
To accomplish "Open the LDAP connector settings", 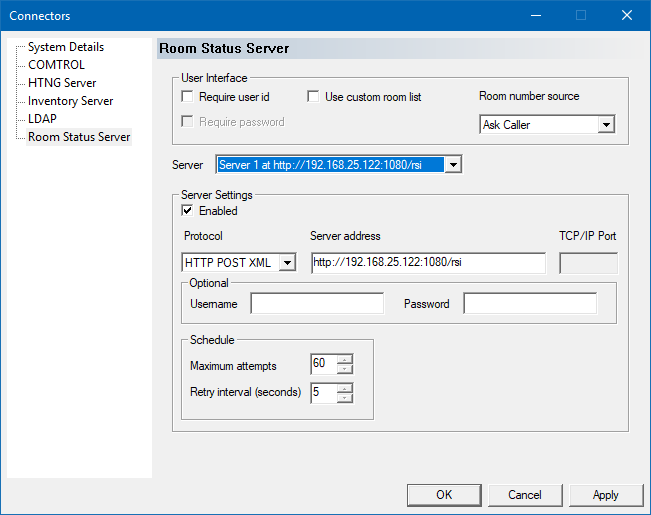I will click(x=42, y=119).
